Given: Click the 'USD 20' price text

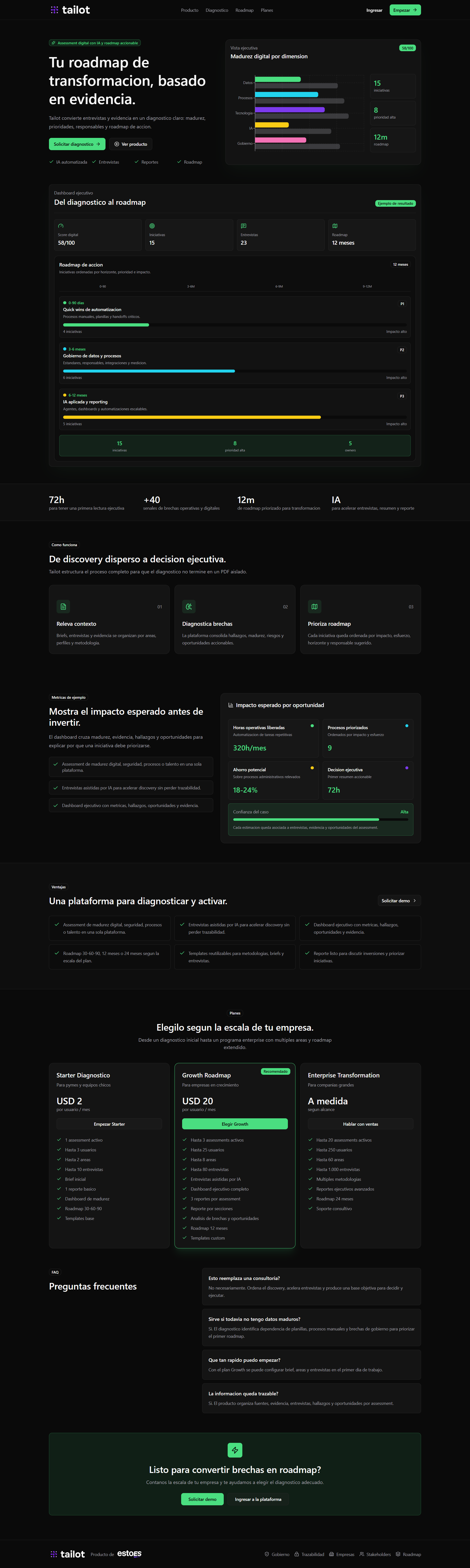Looking at the screenshot, I should [198, 1101].
